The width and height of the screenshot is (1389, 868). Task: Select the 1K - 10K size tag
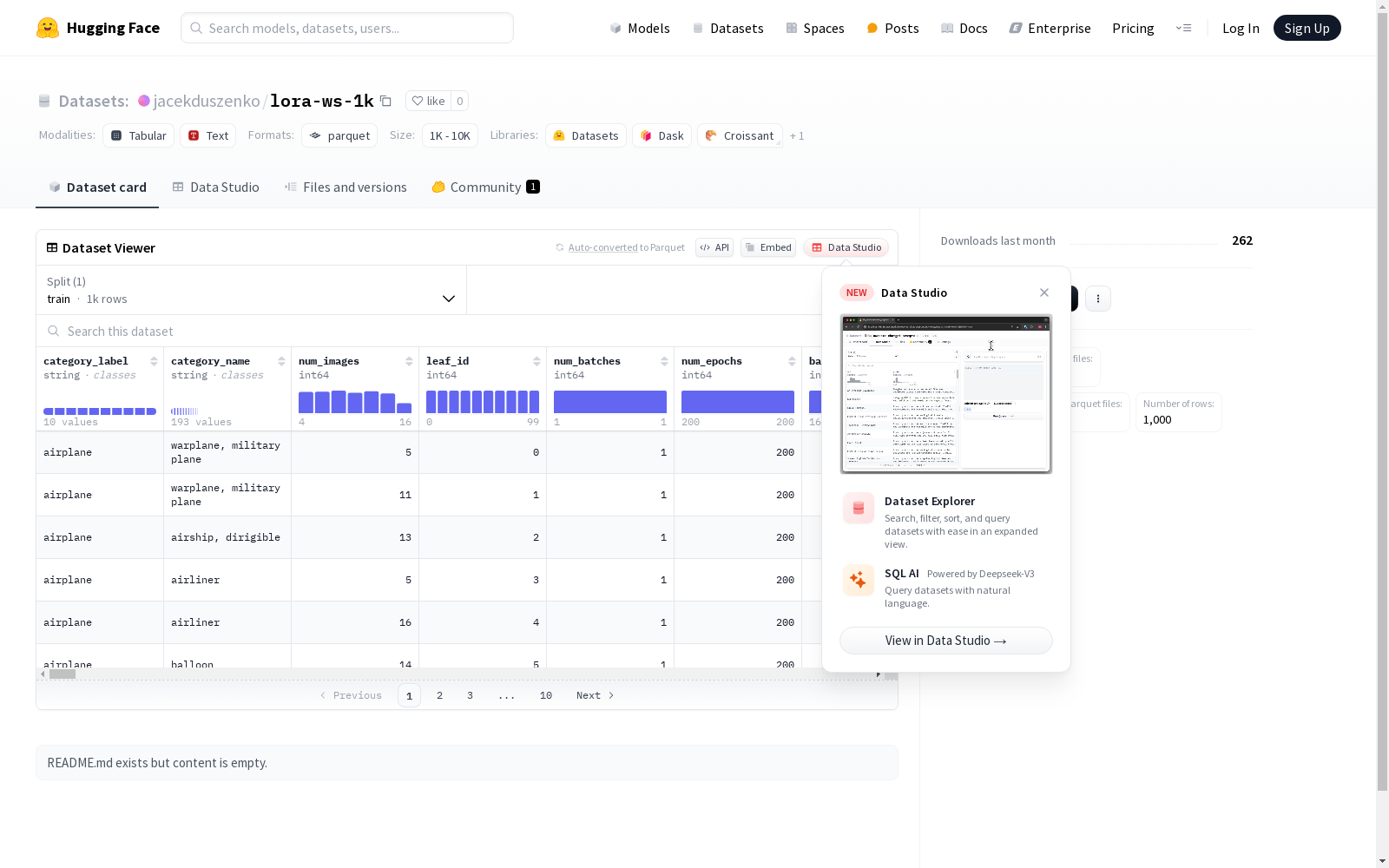(x=450, y=135)
